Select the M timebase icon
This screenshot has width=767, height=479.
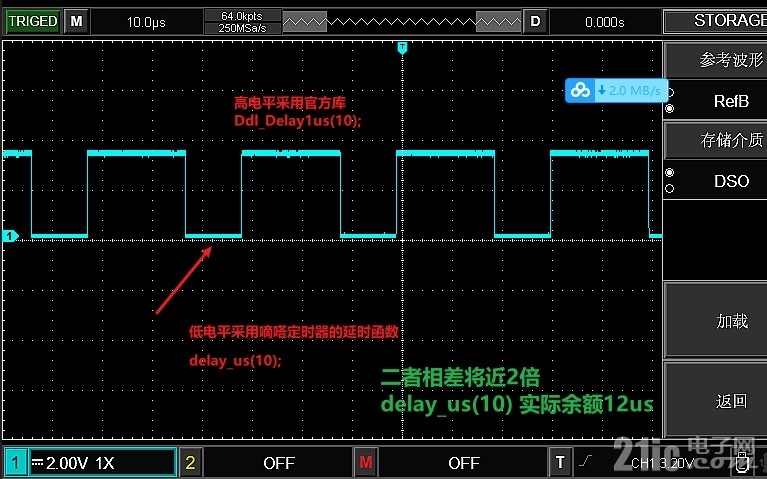76,22
